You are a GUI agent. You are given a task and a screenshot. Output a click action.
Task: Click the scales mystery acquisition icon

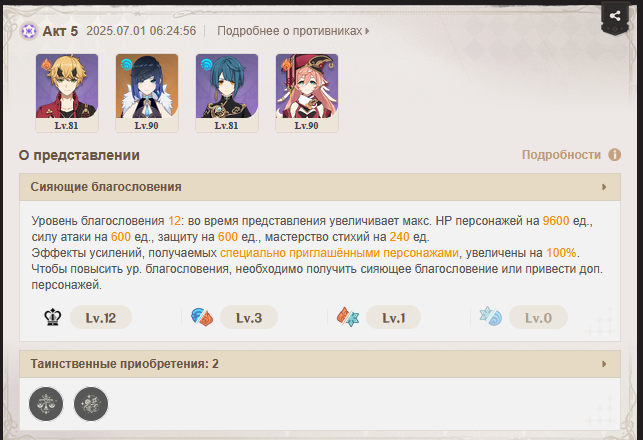(x=46, y=404)
